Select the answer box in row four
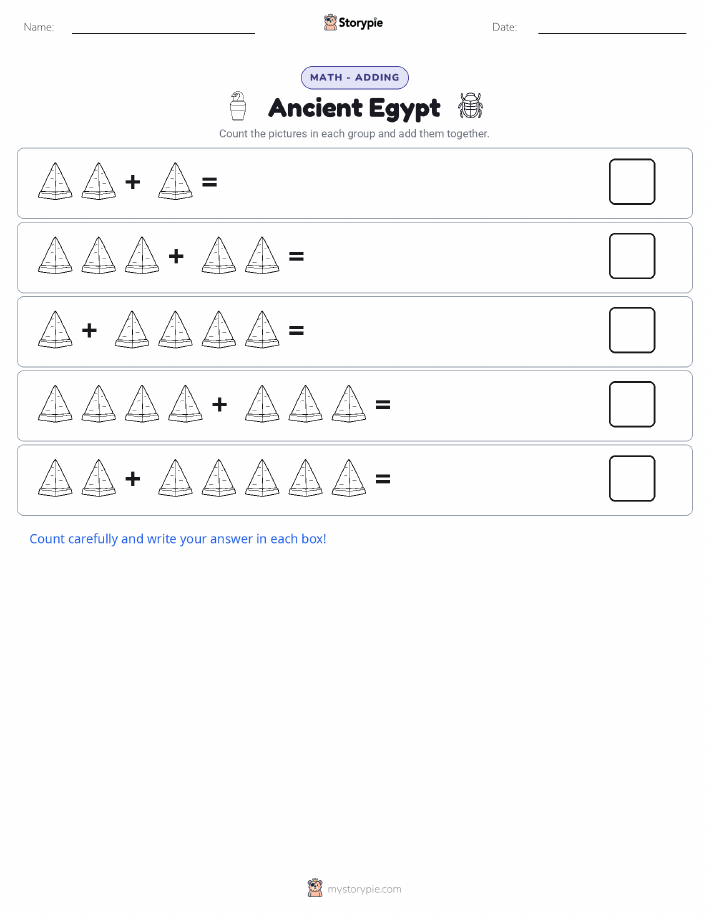The image size is (709, 917). click(632, 404)
